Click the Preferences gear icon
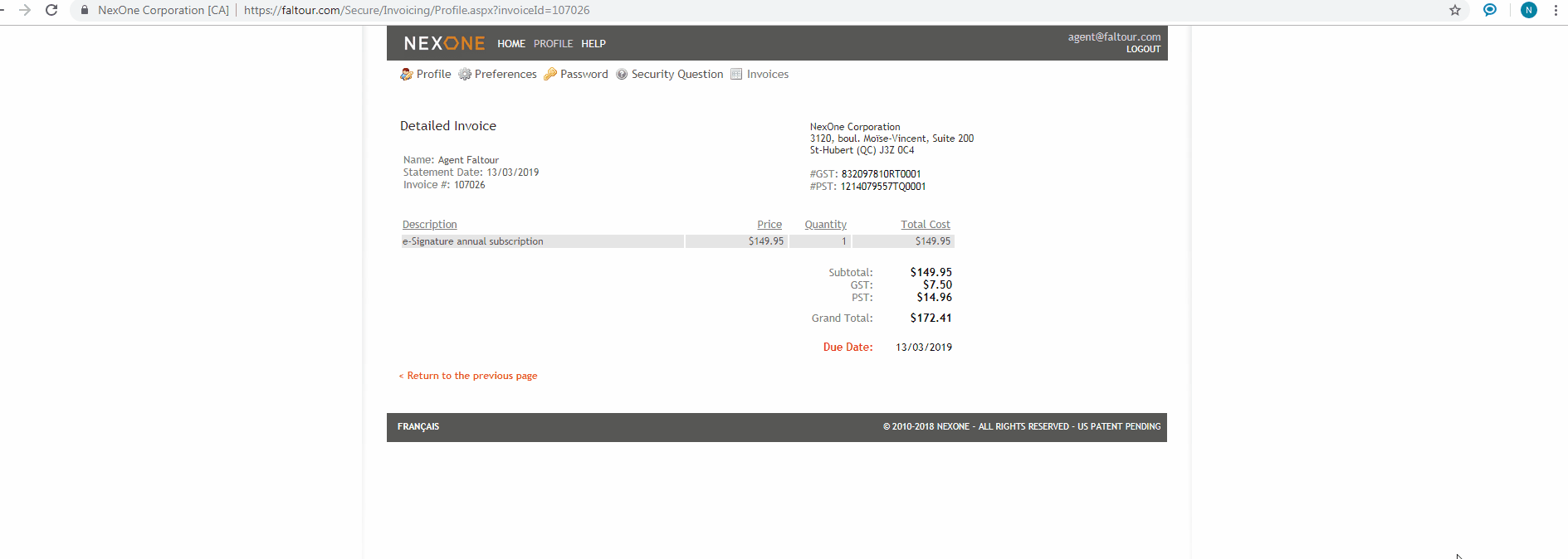The width and height of the screenshot is (1568, 559). tap(465, 74)
